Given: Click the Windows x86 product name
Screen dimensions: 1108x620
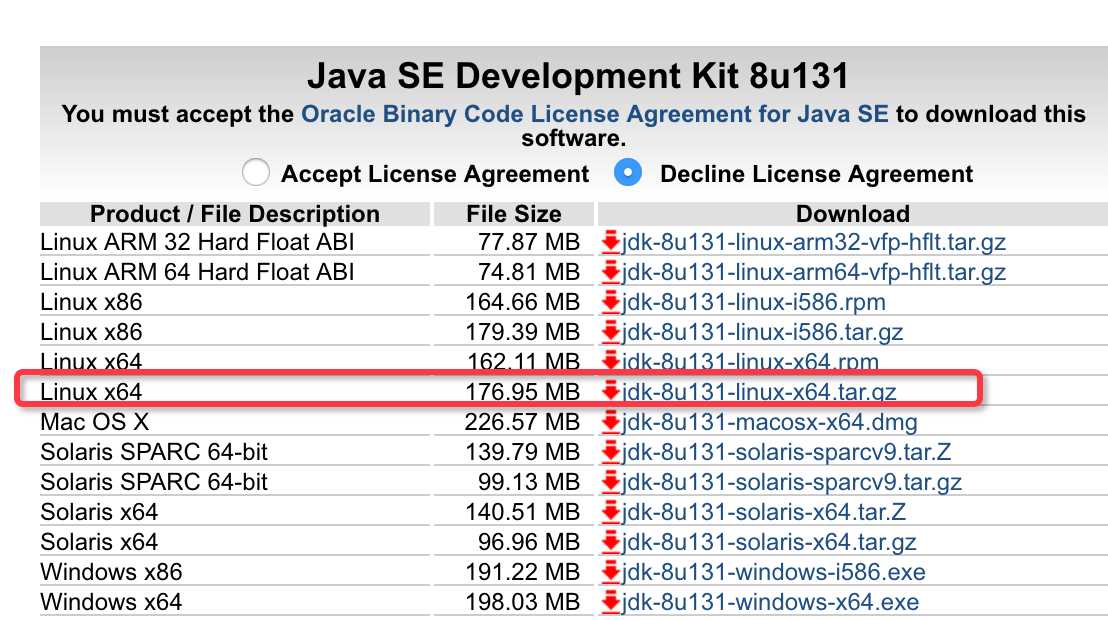Looking at the screenshot, I should click(x=111, y=572).
